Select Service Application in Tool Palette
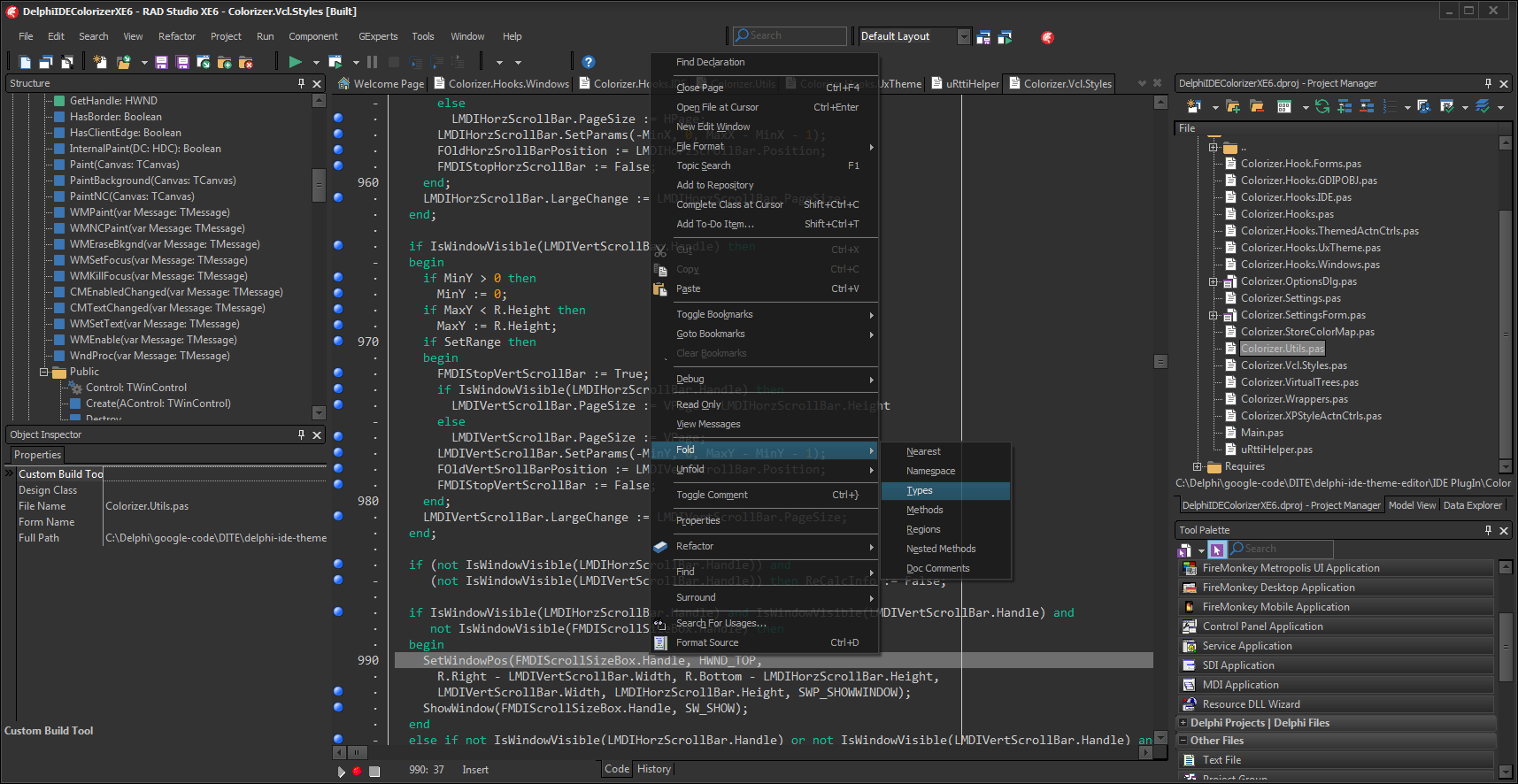 pos(1336,646)
